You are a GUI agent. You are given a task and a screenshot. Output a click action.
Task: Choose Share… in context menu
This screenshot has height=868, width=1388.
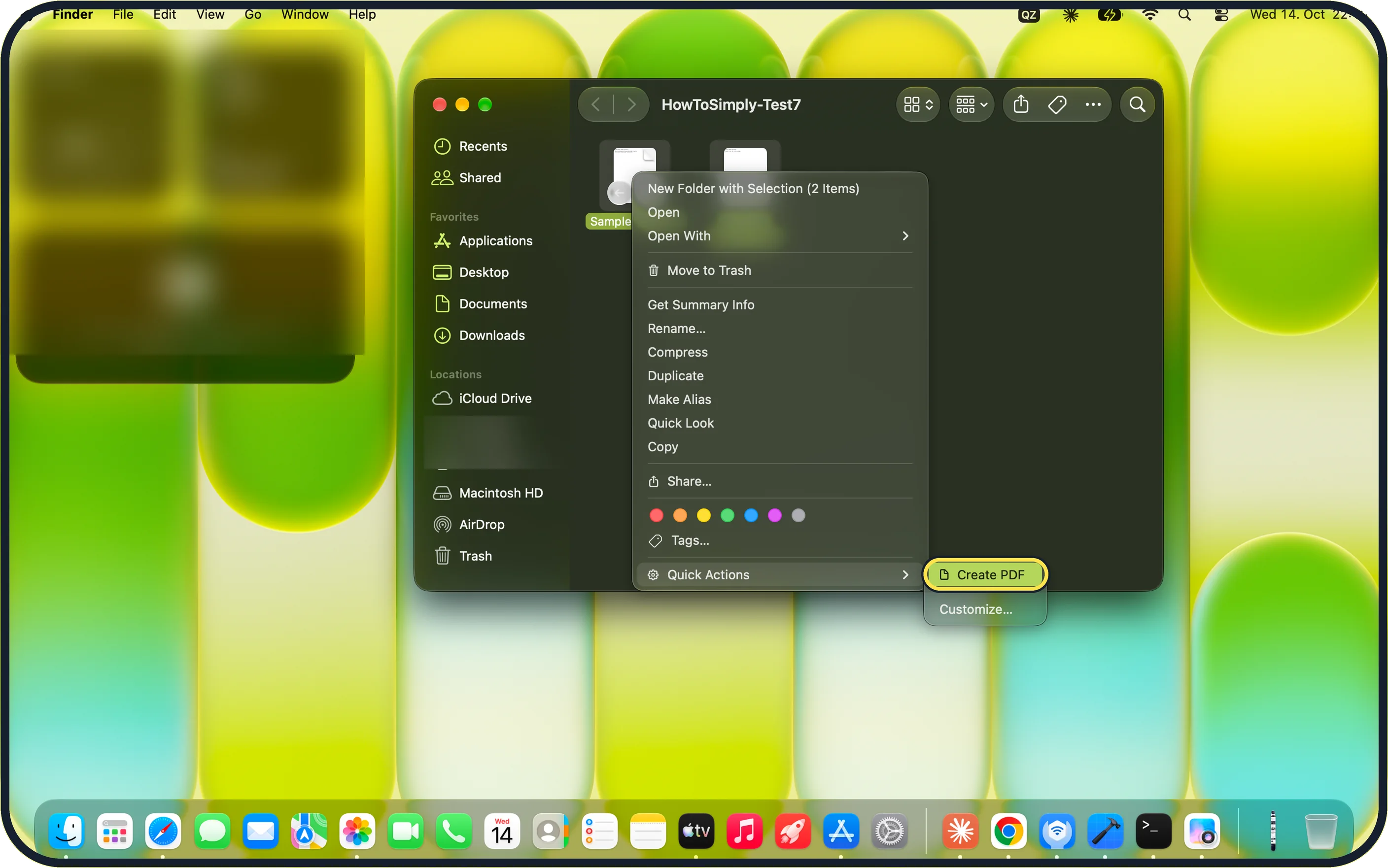779,481
